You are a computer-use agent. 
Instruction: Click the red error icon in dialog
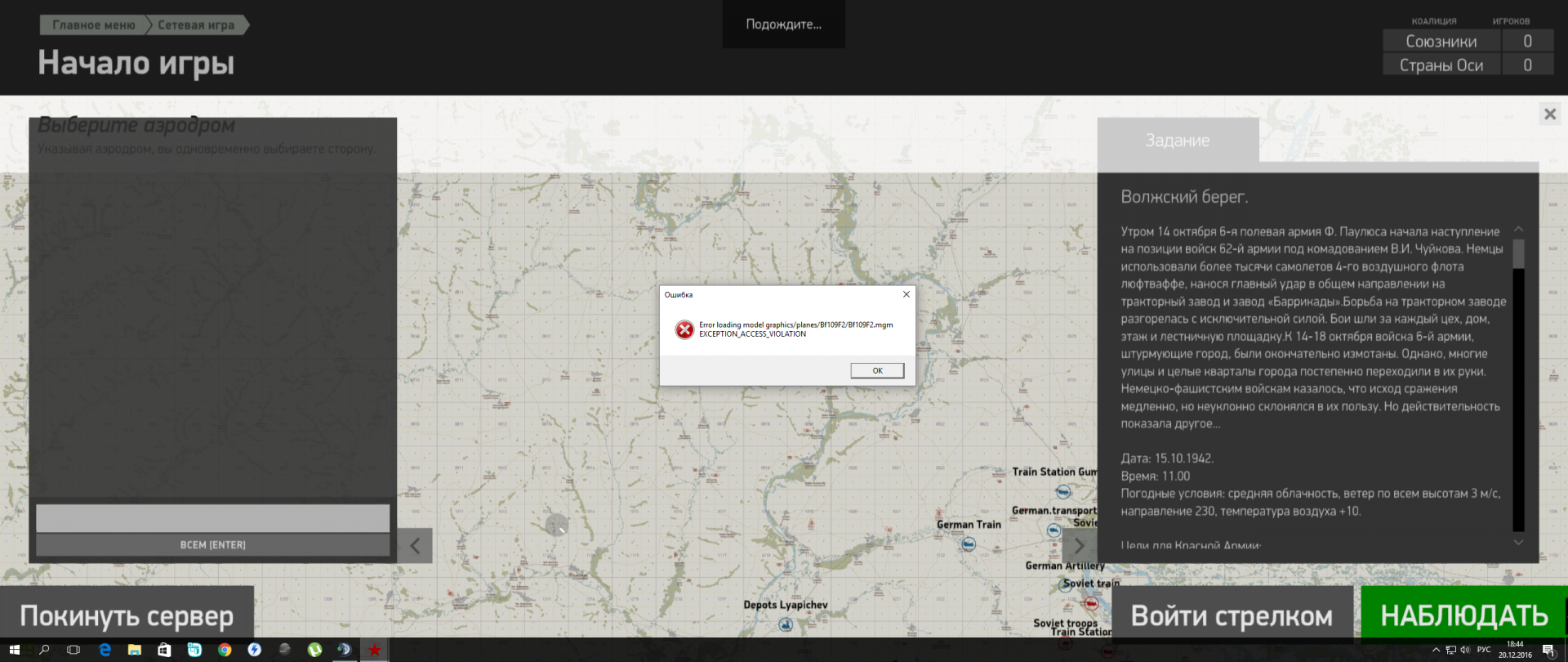click(684, 329)
